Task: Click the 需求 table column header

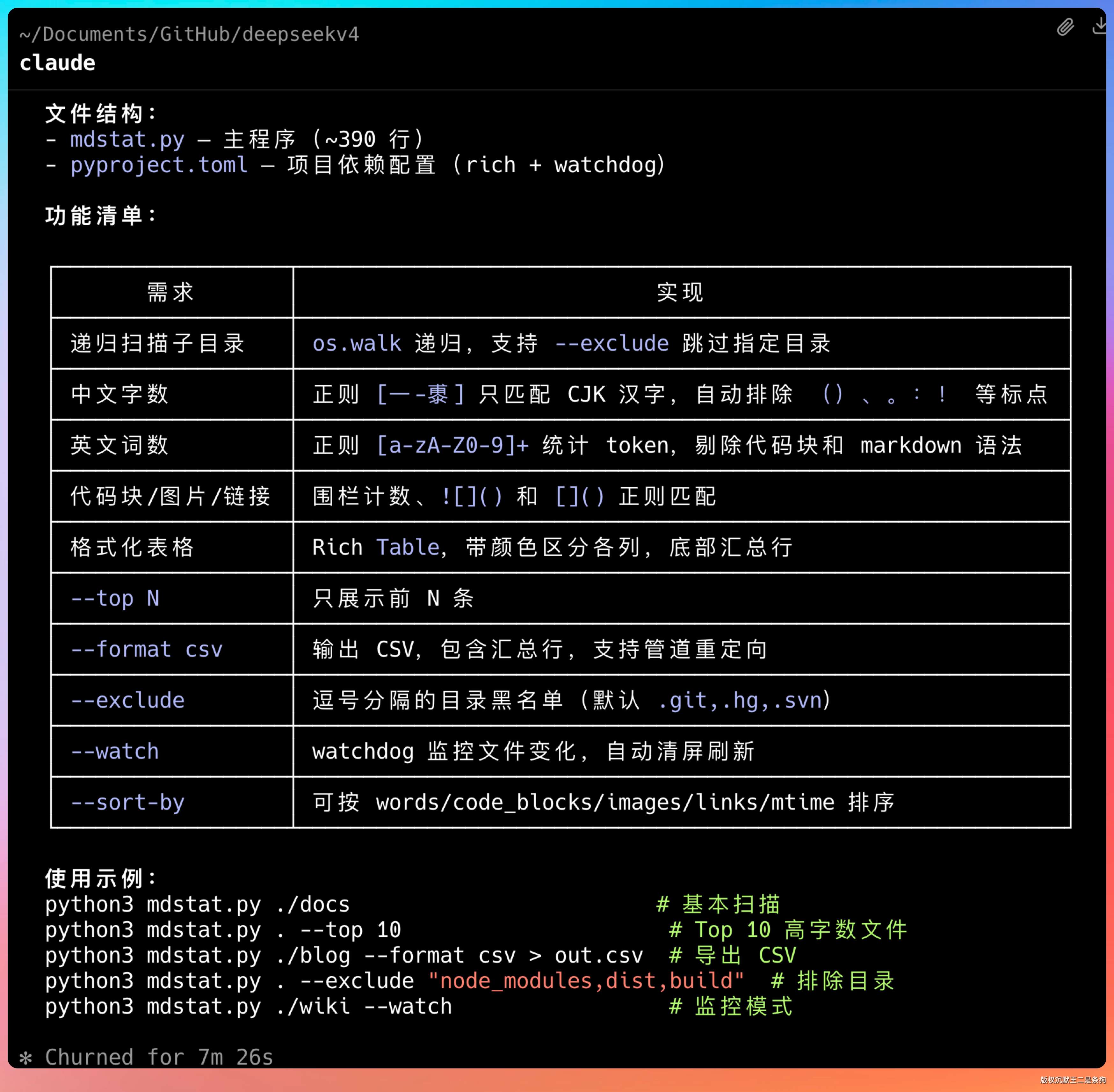Action: click(171, 293)
